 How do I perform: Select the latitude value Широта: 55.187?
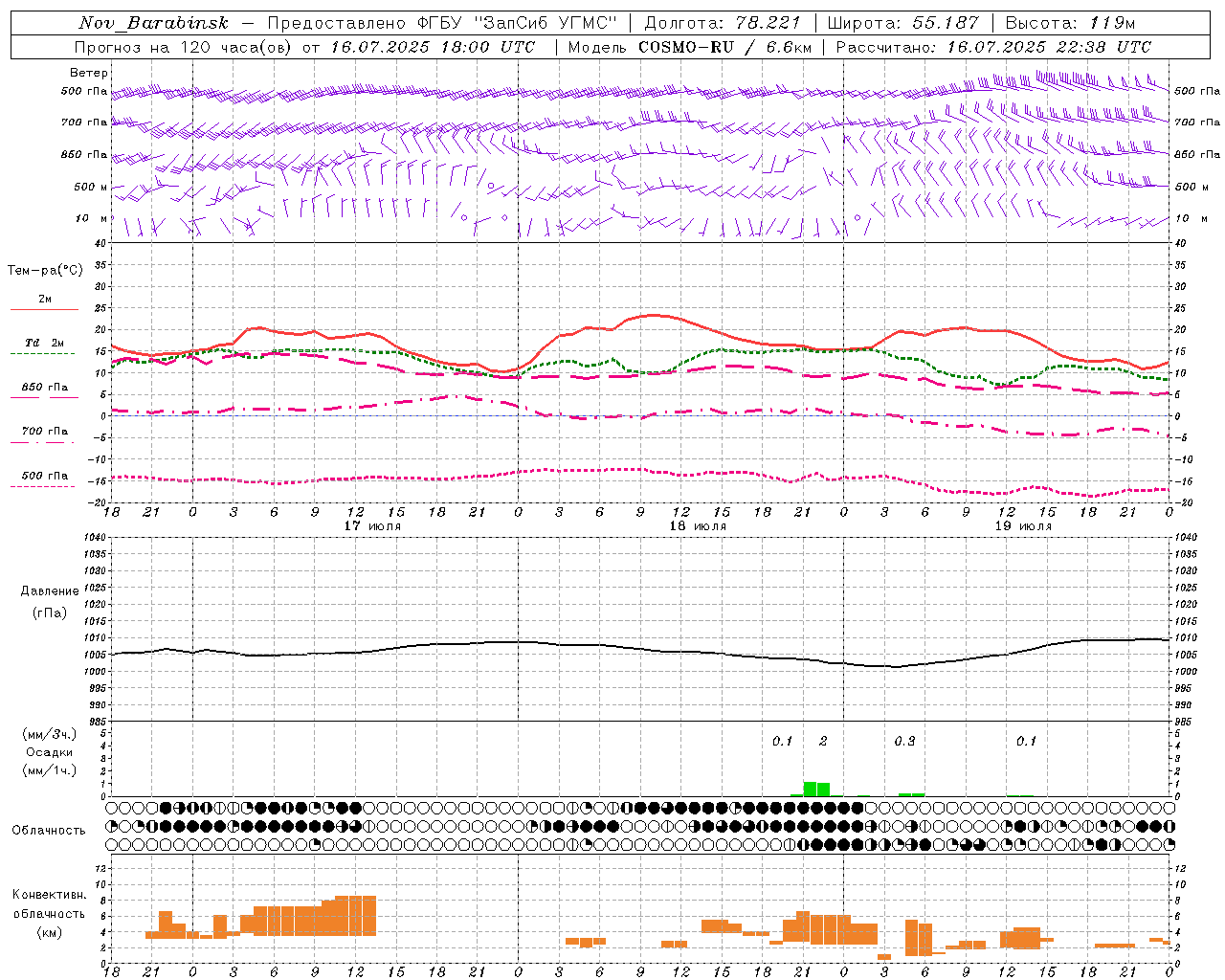click(x=903, y=23)
